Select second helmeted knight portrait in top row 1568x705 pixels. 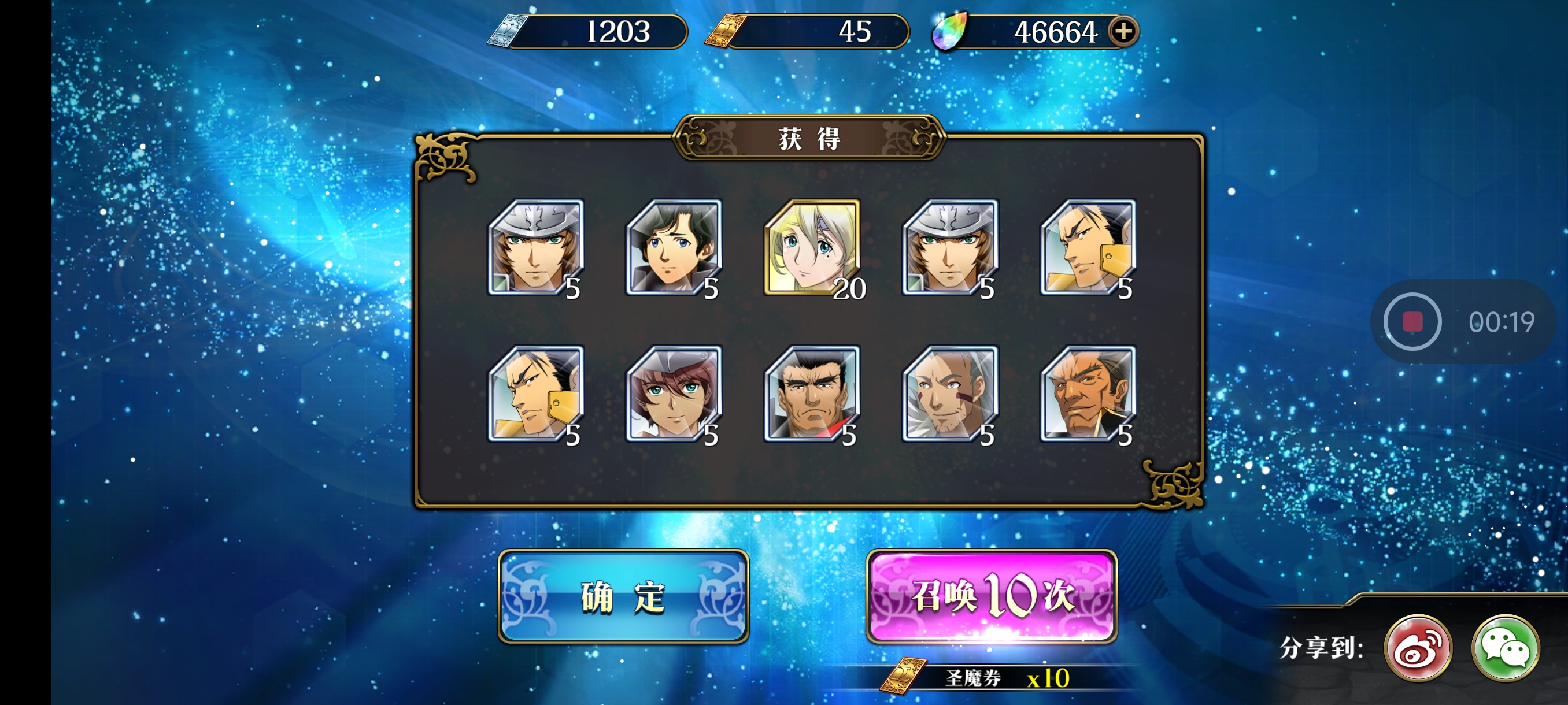point(950,247)
